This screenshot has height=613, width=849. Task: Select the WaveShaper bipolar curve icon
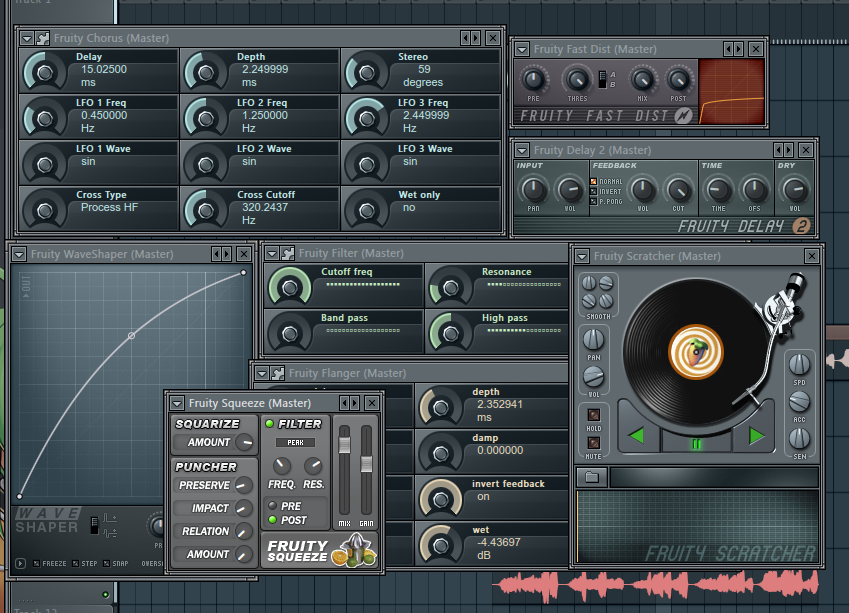point(109,533)
